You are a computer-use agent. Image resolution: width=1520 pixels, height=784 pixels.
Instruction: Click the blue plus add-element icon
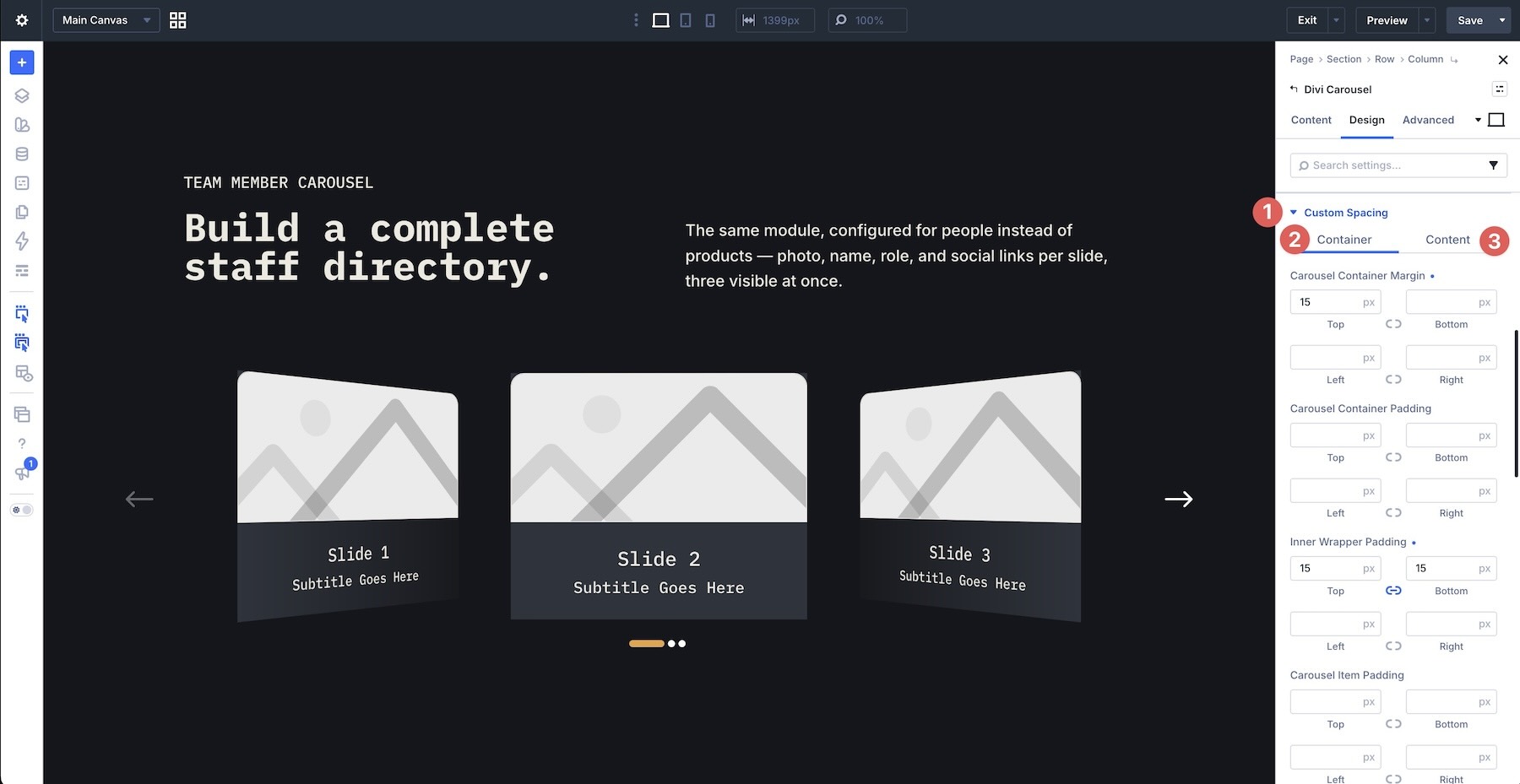[22, 62]
